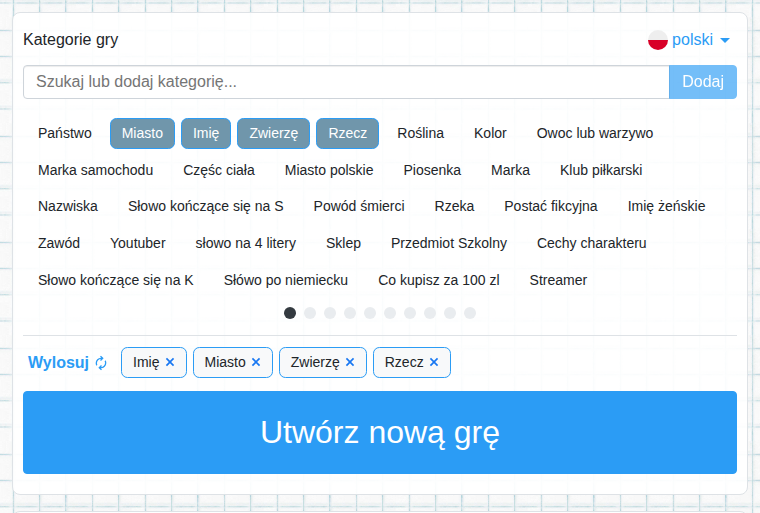Select the Powód śmierci category

click(x=359, y=207)
